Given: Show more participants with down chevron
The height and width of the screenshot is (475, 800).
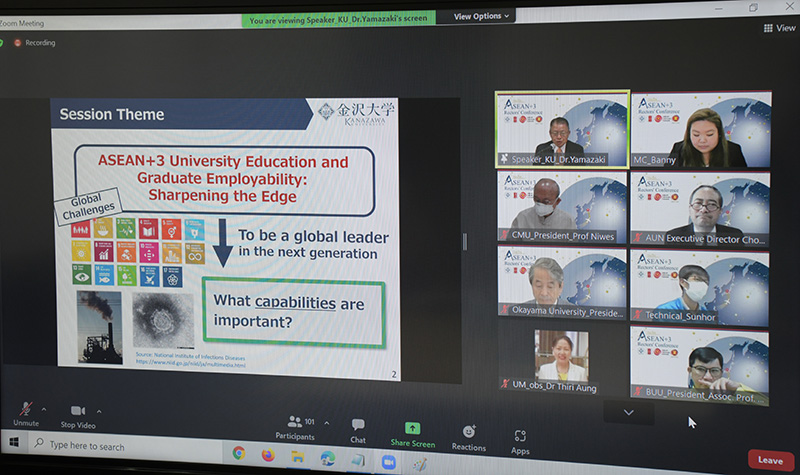Looking at the screenshot, I should tap(628, 411).
